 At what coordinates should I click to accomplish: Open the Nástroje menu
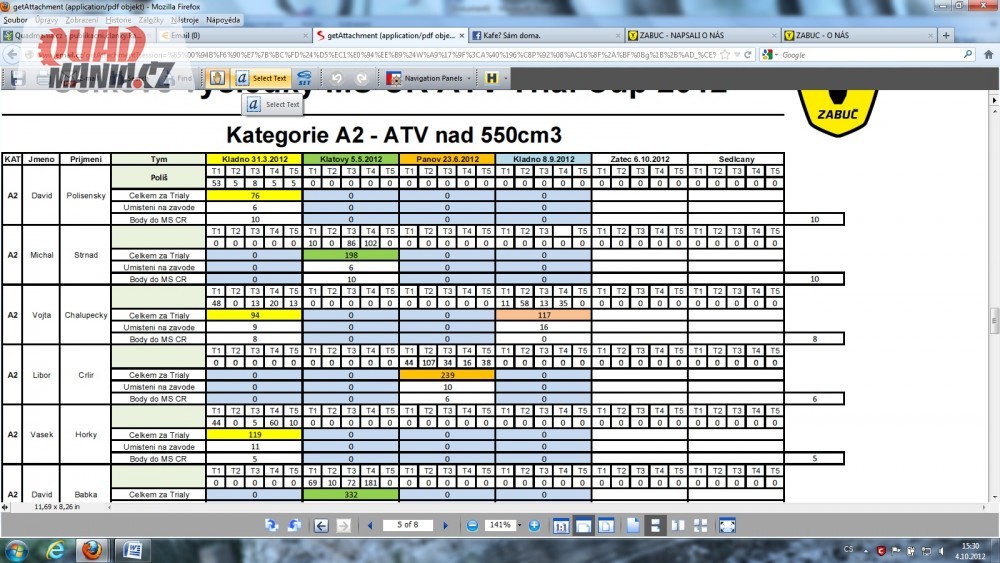(185, 20)
